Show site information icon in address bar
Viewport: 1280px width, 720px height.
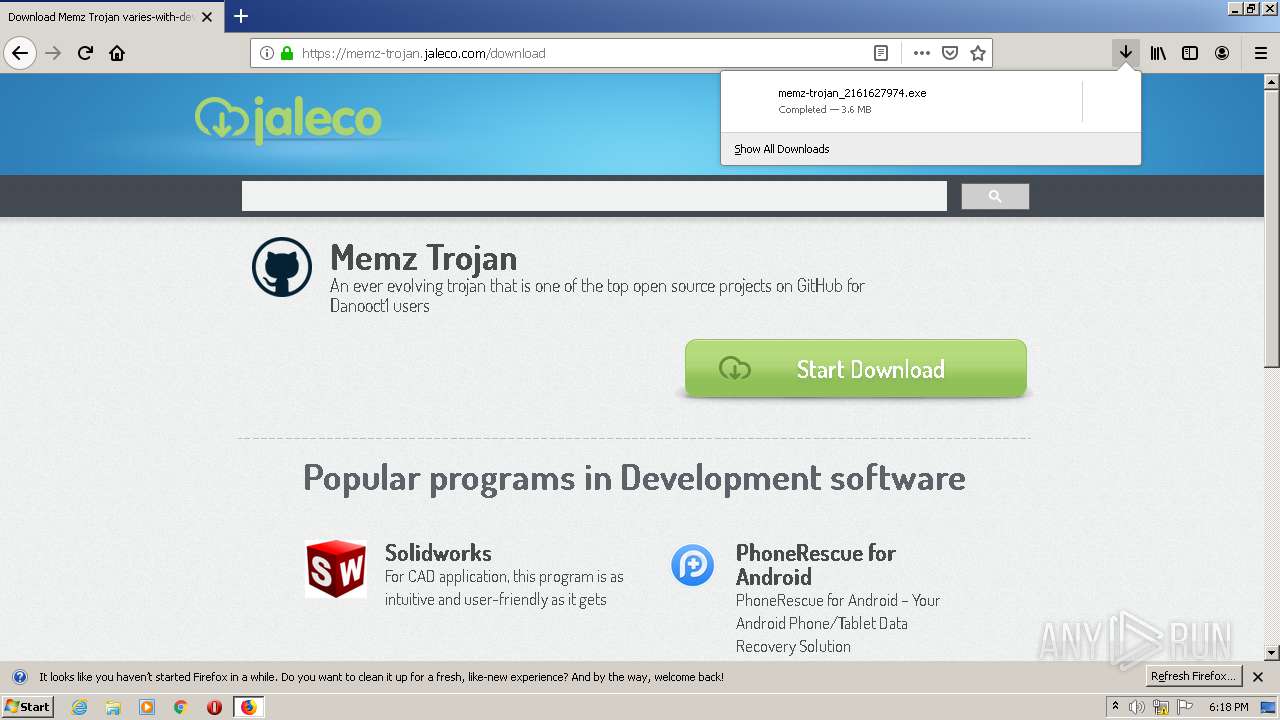pos(267,53)
